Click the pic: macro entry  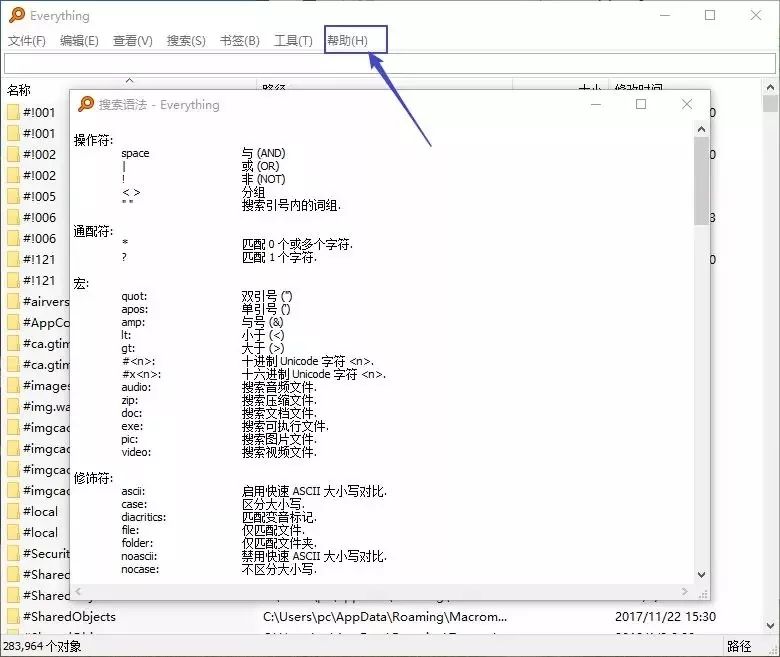(x=129, y=439)
